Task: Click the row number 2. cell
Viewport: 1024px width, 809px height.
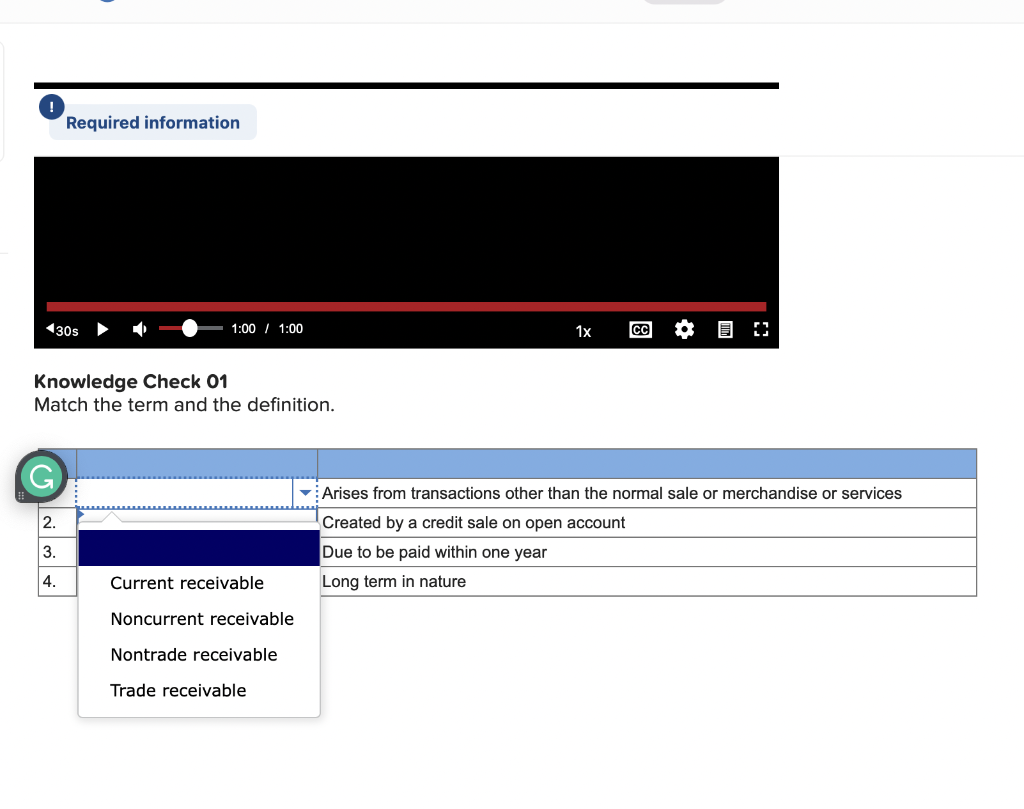Action: pos(57,523)
